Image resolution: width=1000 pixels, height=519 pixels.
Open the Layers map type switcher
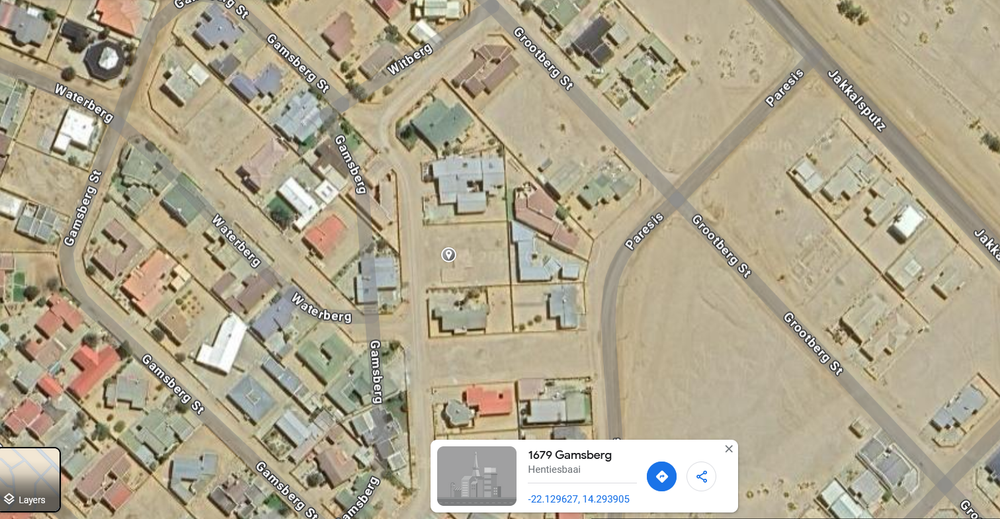(x=30, y=479)
